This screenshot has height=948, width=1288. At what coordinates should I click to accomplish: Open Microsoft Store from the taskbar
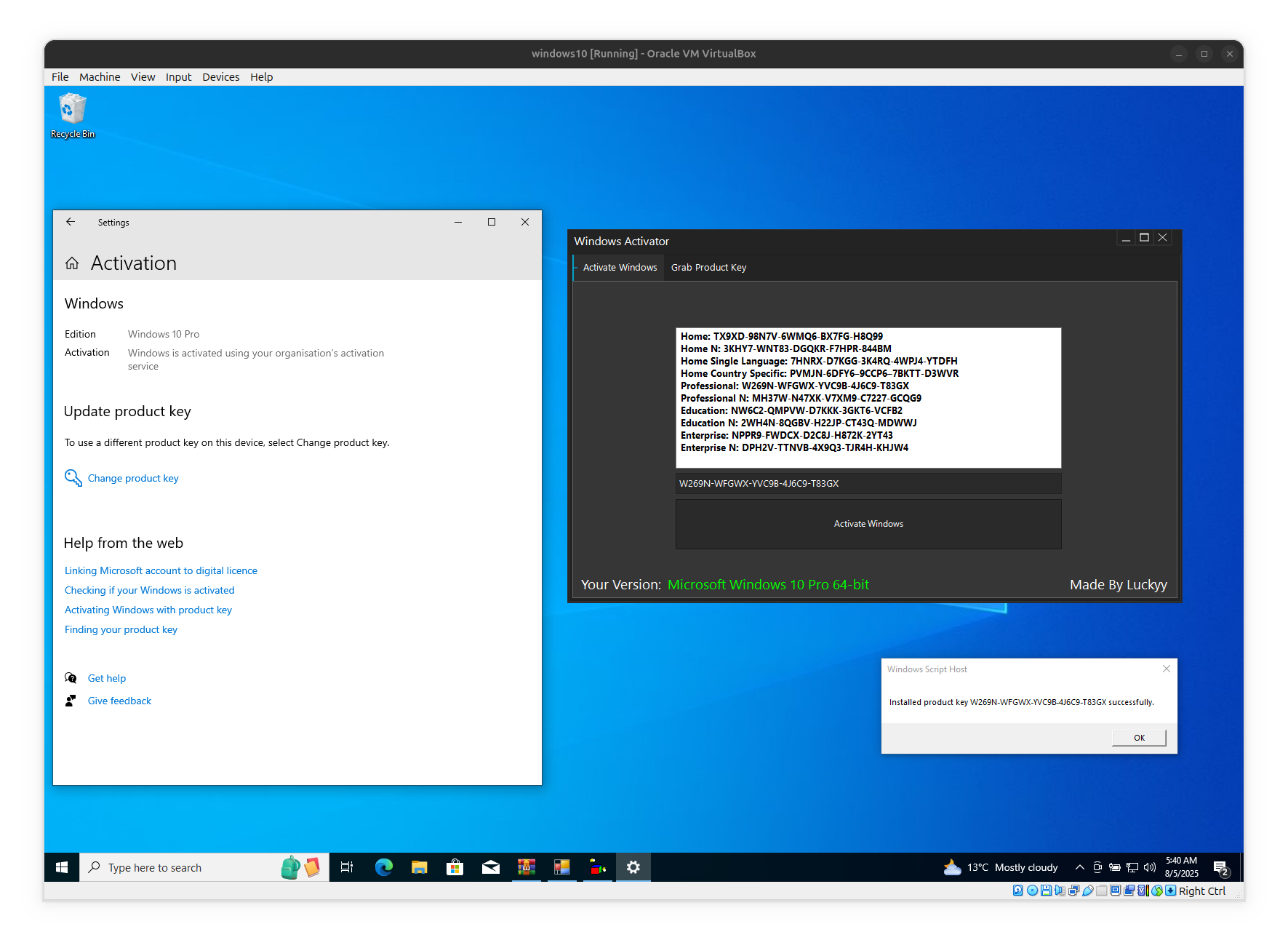455,867
